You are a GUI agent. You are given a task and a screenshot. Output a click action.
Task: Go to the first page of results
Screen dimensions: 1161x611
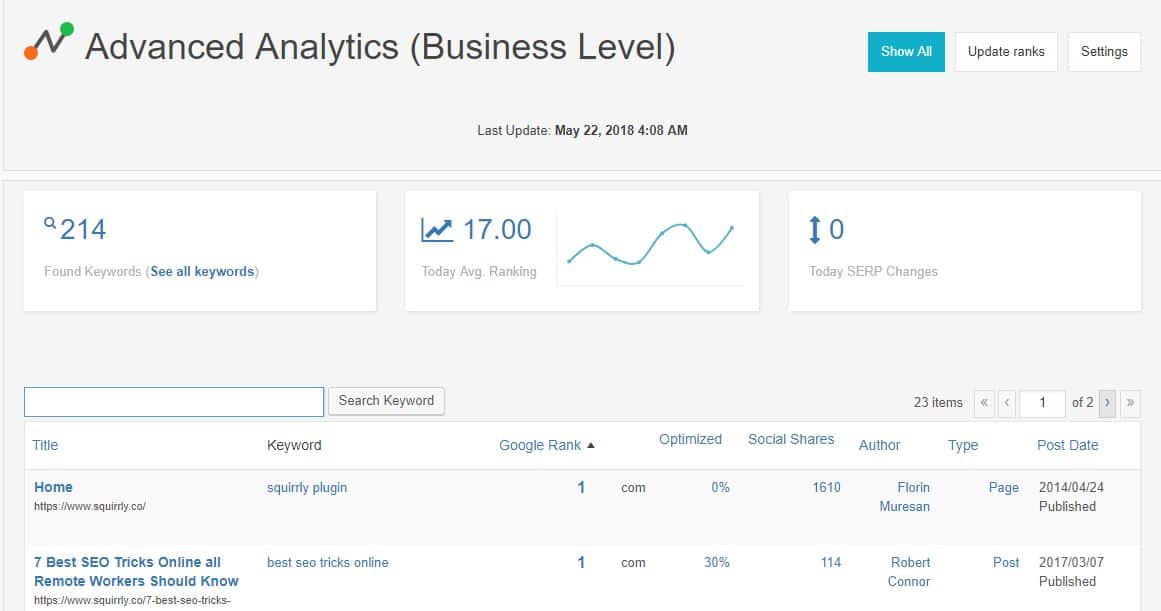pyautogui.click(x=984, y=403)
